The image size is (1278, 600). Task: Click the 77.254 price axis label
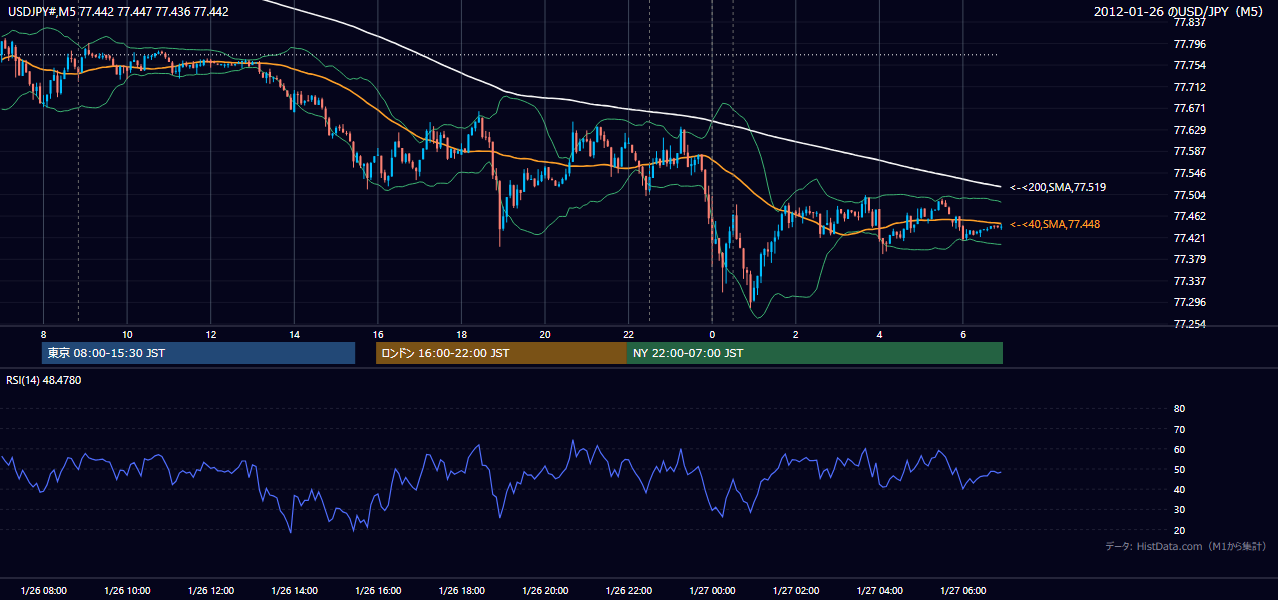(1189, 324)
